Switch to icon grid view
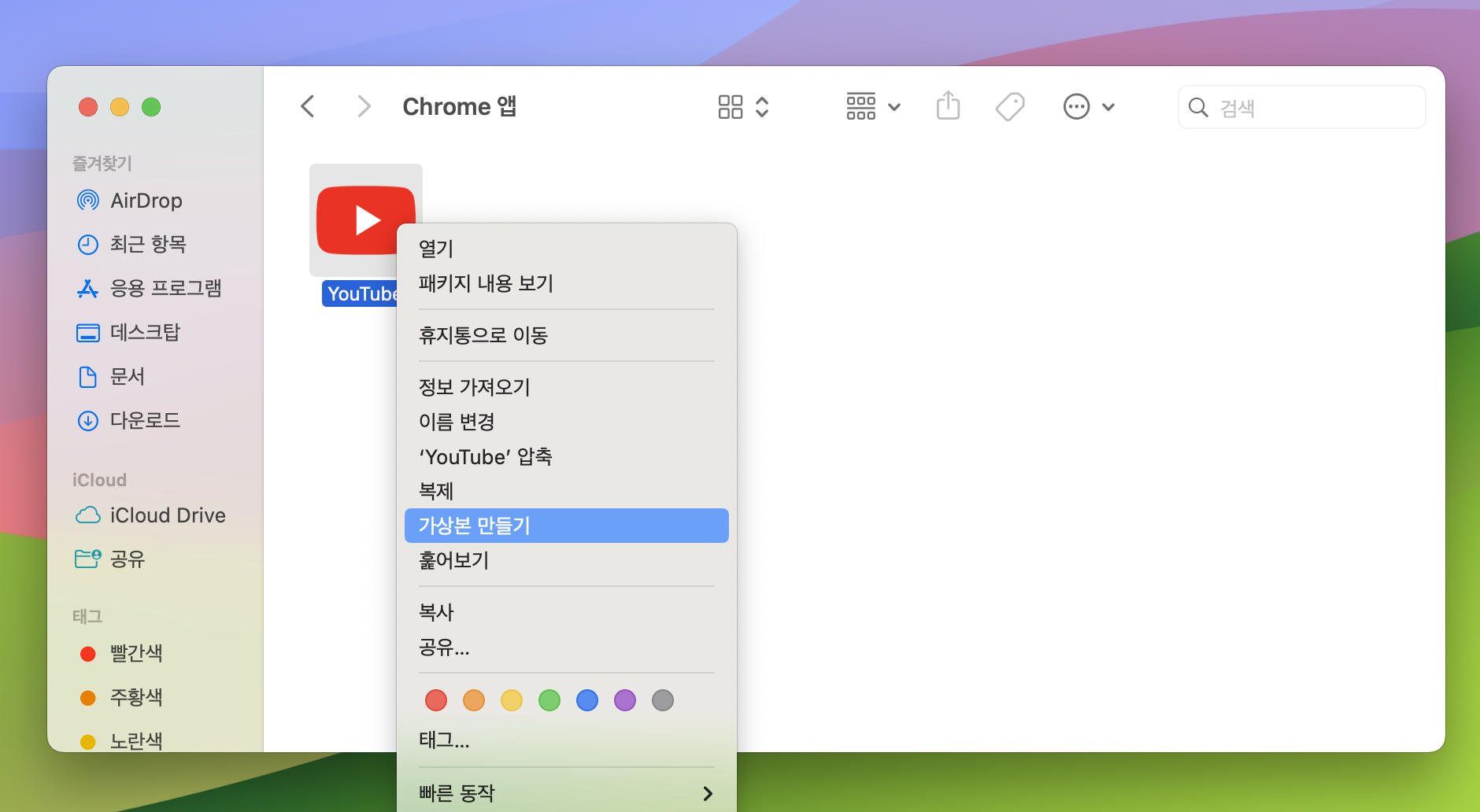 pos(731,107)
